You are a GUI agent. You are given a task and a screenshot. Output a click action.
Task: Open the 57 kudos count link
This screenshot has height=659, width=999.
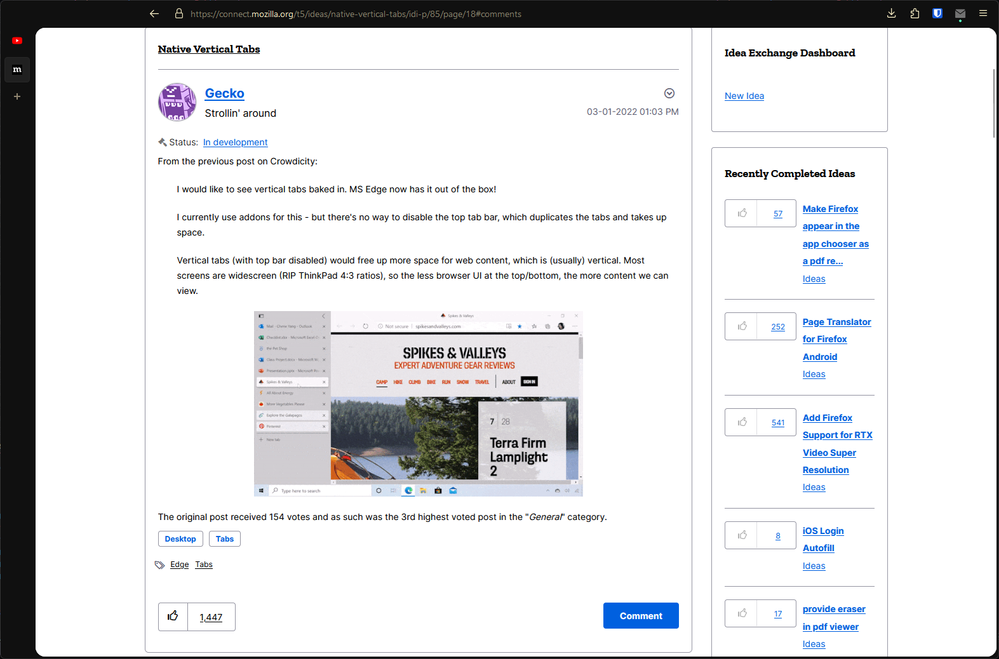(x=777, y=214)
